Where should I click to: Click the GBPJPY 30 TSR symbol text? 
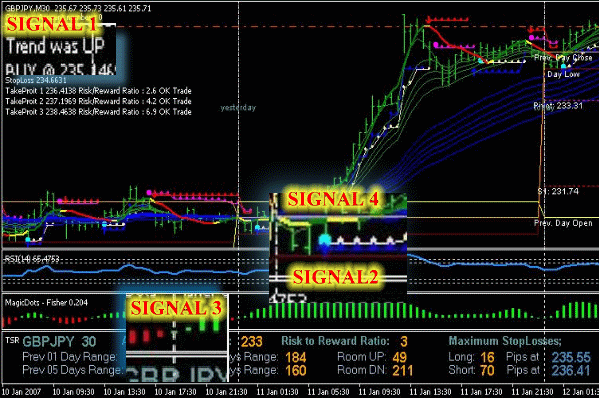coord(59,341)
